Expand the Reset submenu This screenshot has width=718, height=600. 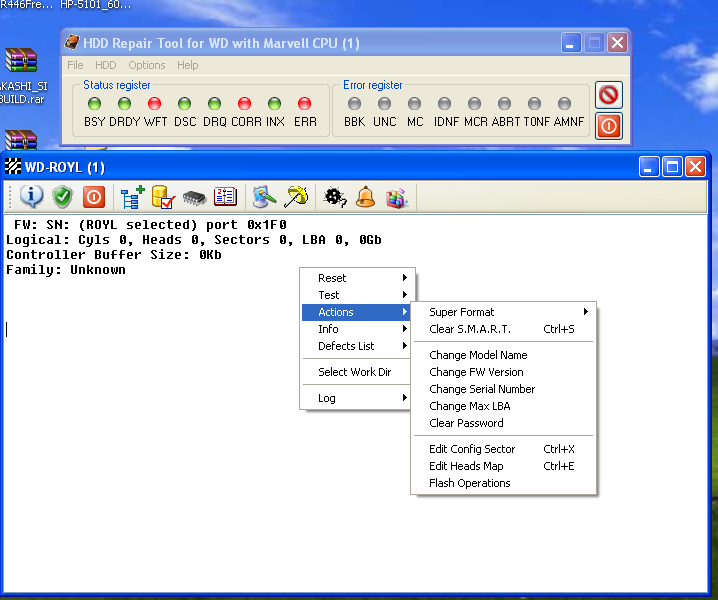(357, 278)
